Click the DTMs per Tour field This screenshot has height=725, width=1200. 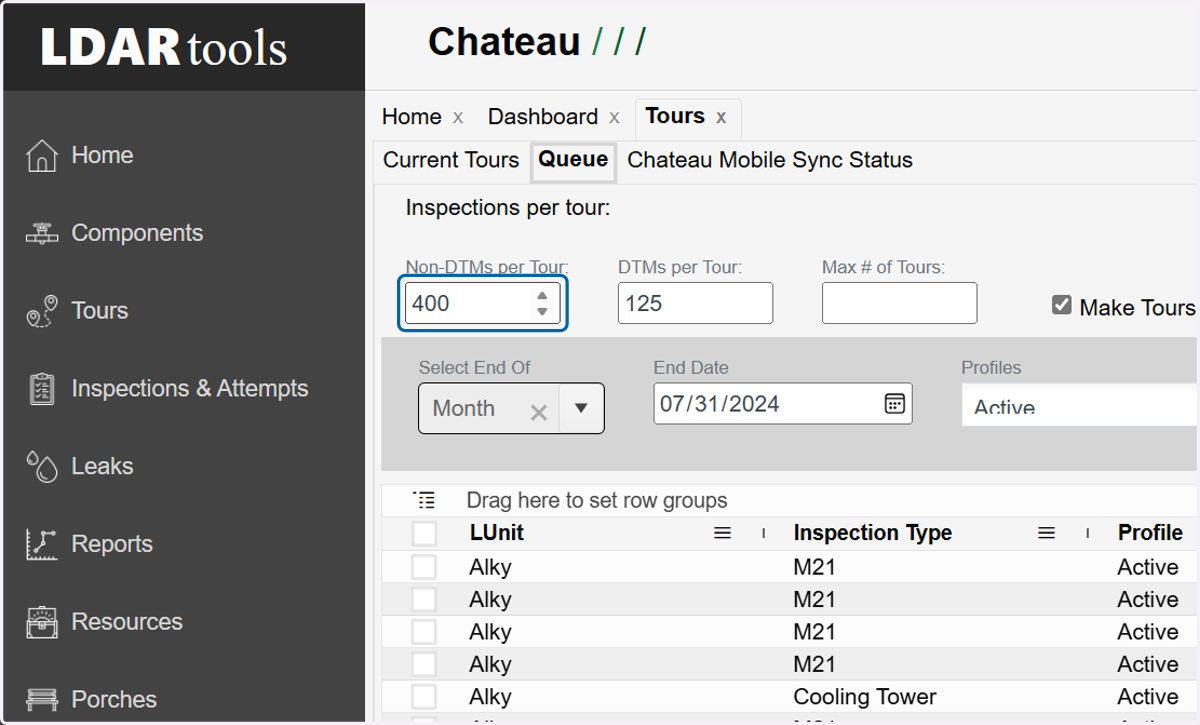point(695,303)
